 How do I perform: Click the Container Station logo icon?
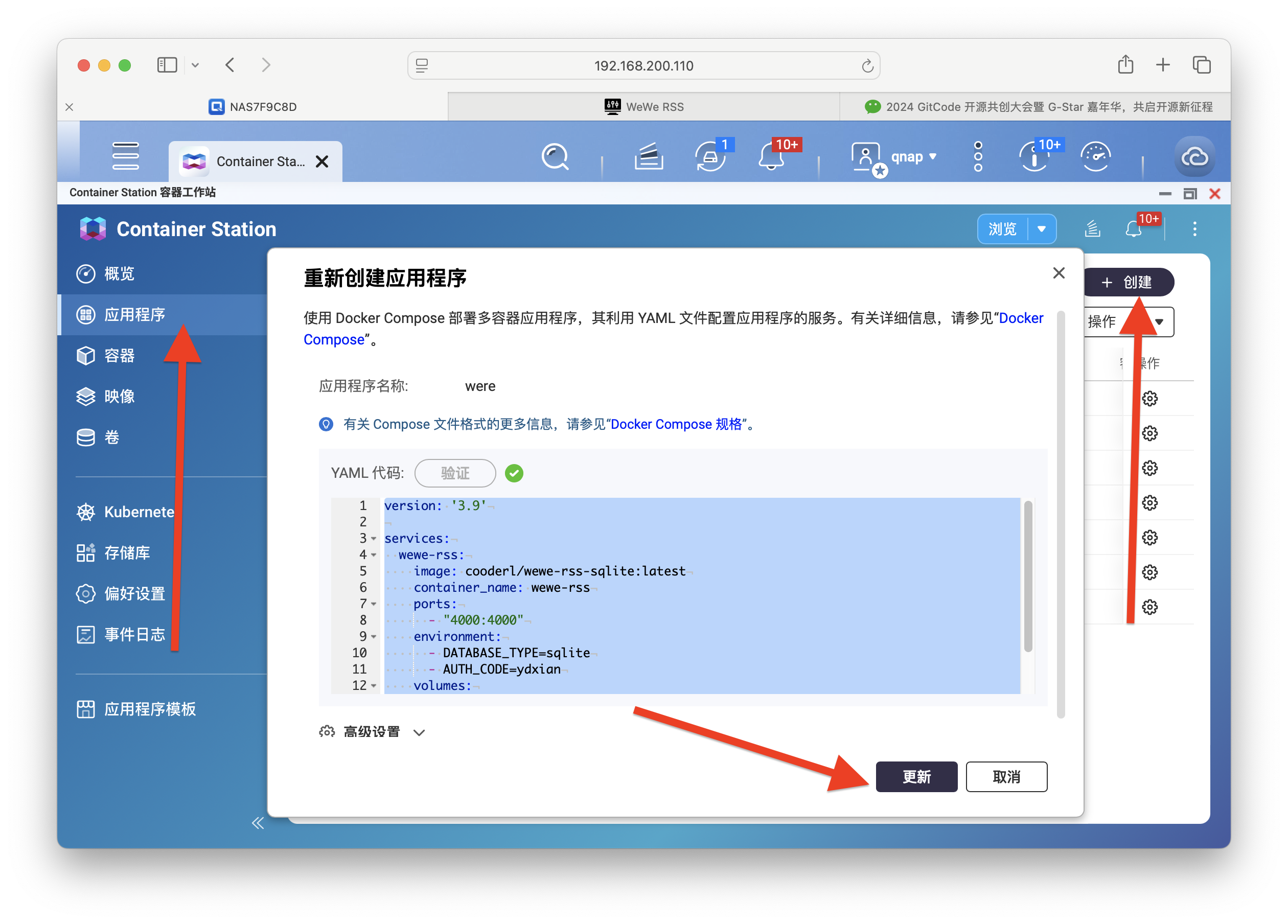(93, 229)
